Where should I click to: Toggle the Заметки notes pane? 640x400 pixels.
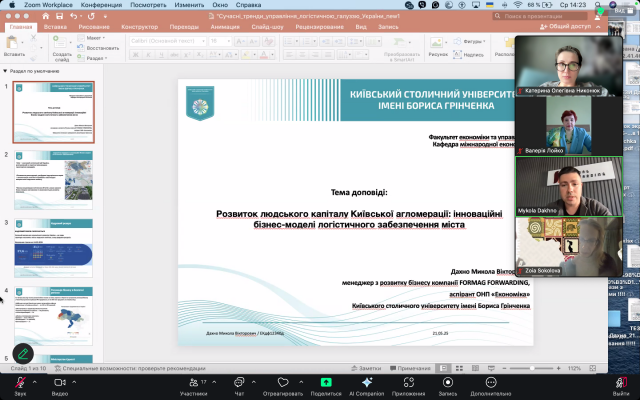tap(369, 368)
